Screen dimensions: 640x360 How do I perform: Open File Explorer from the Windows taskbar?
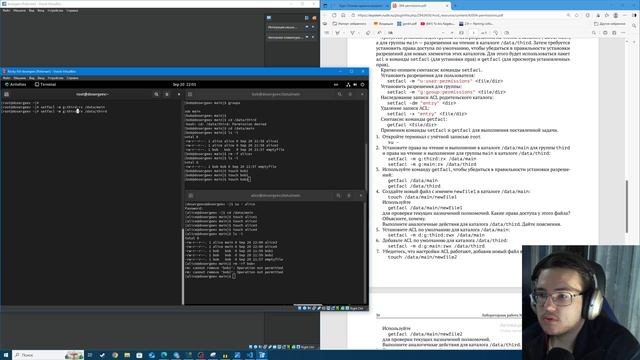point(127,355)
